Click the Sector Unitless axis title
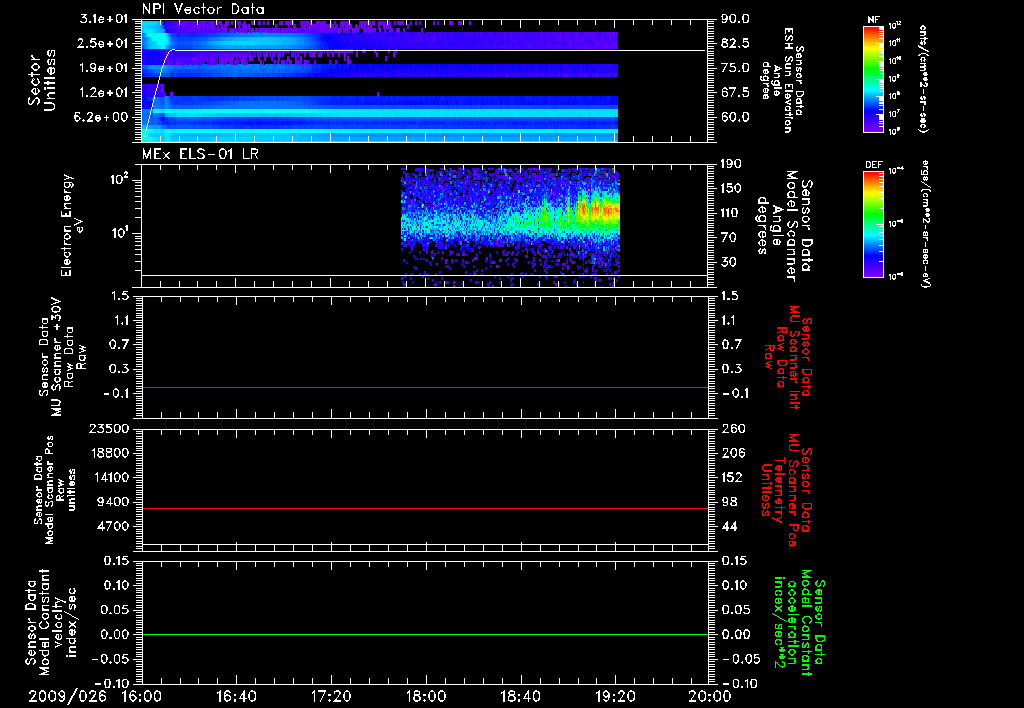Image resolution: width=1024 pixels, height=708 pixels. [x=42, y=80]
